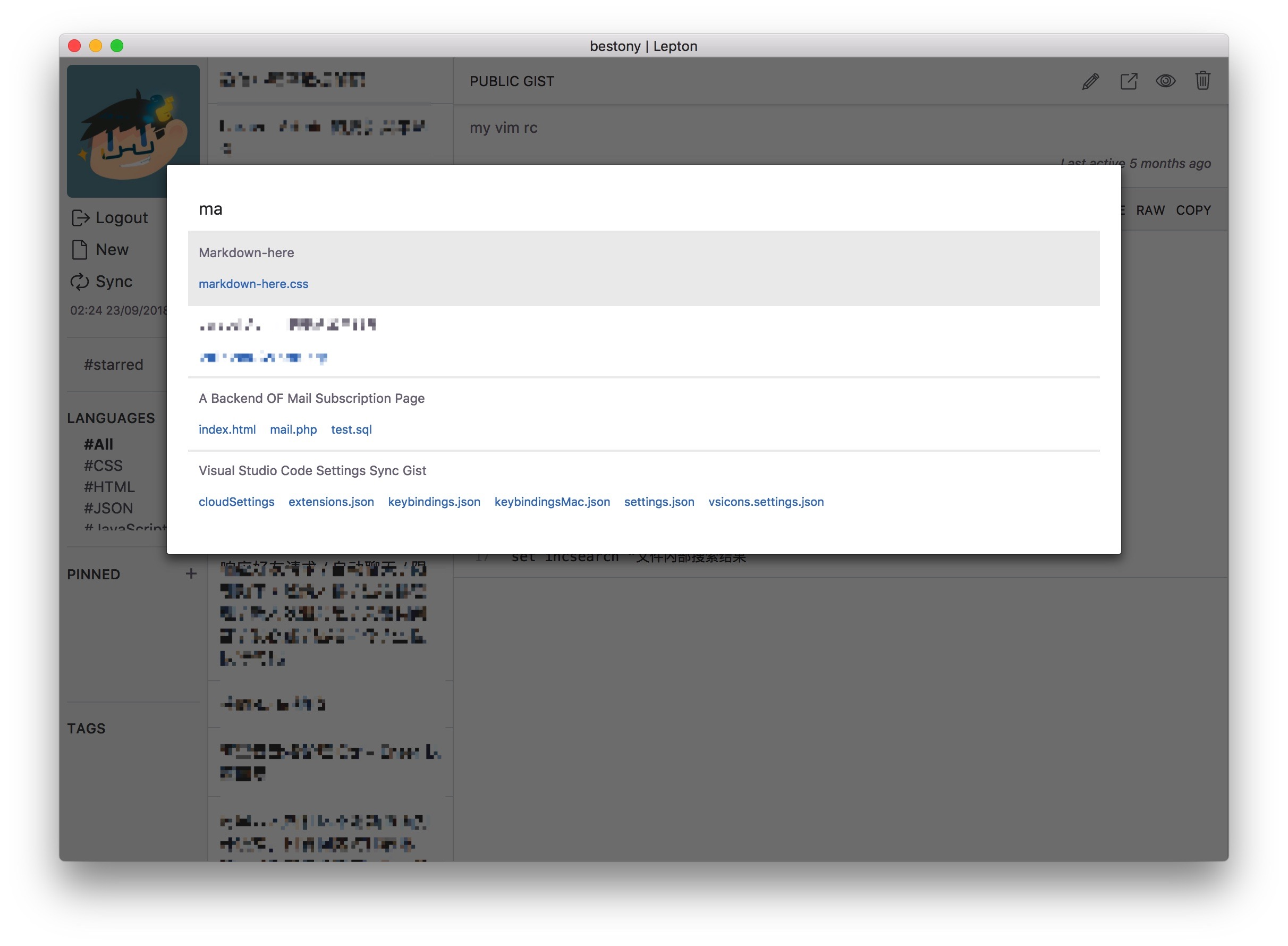
Task: Select the #starred filter
Action: click(x=113, y=365)
